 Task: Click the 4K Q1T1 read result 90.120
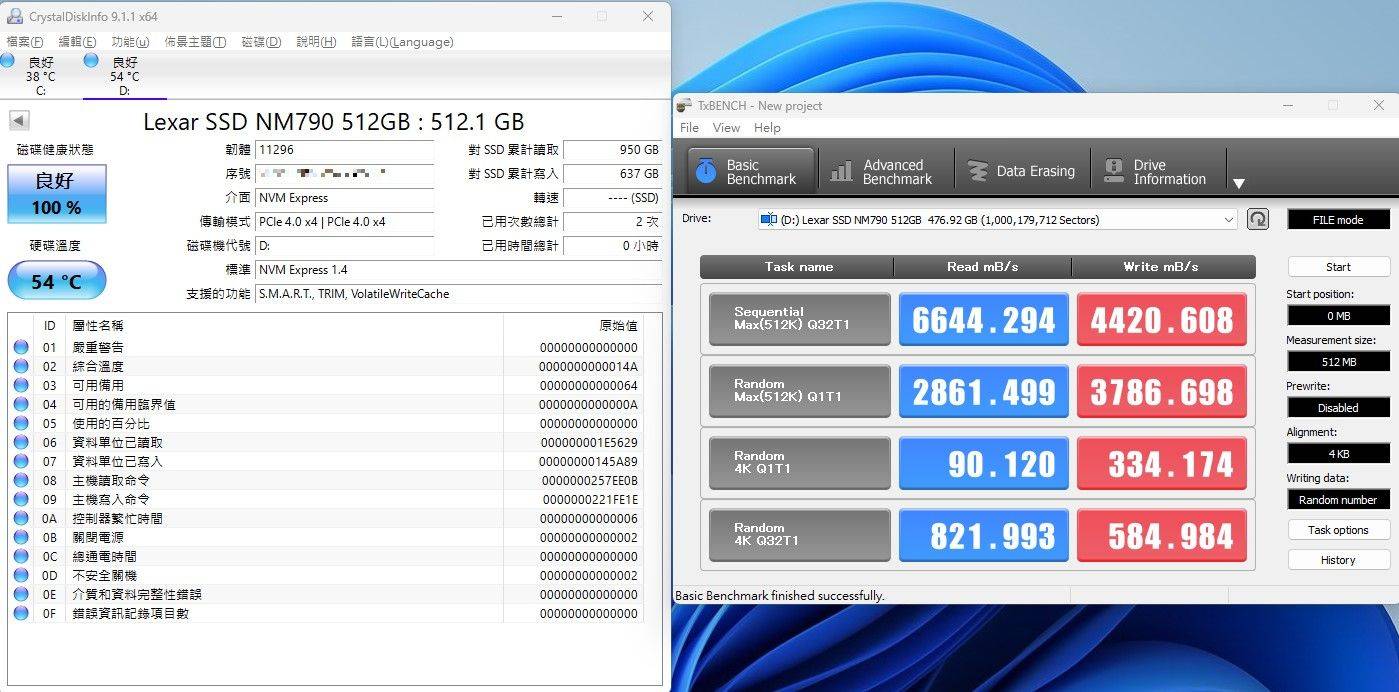click(x=984, y=463)
